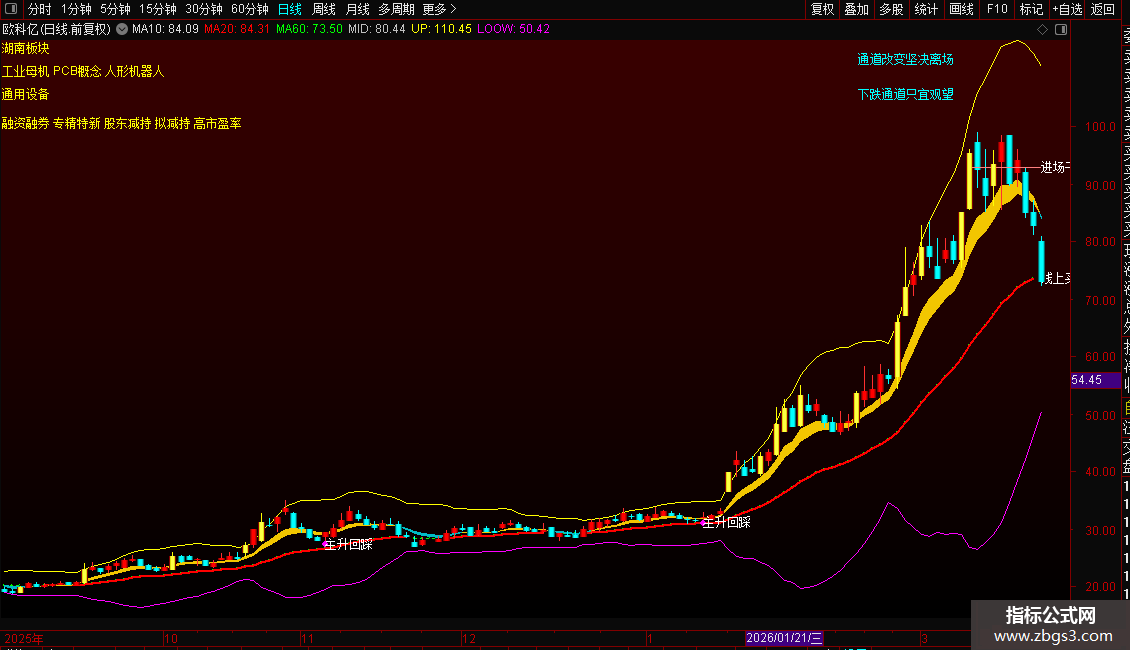This screenshot has width=1130, height=650.
Task: Select the 5分钟 period tab
Action: tap(115, 9)
